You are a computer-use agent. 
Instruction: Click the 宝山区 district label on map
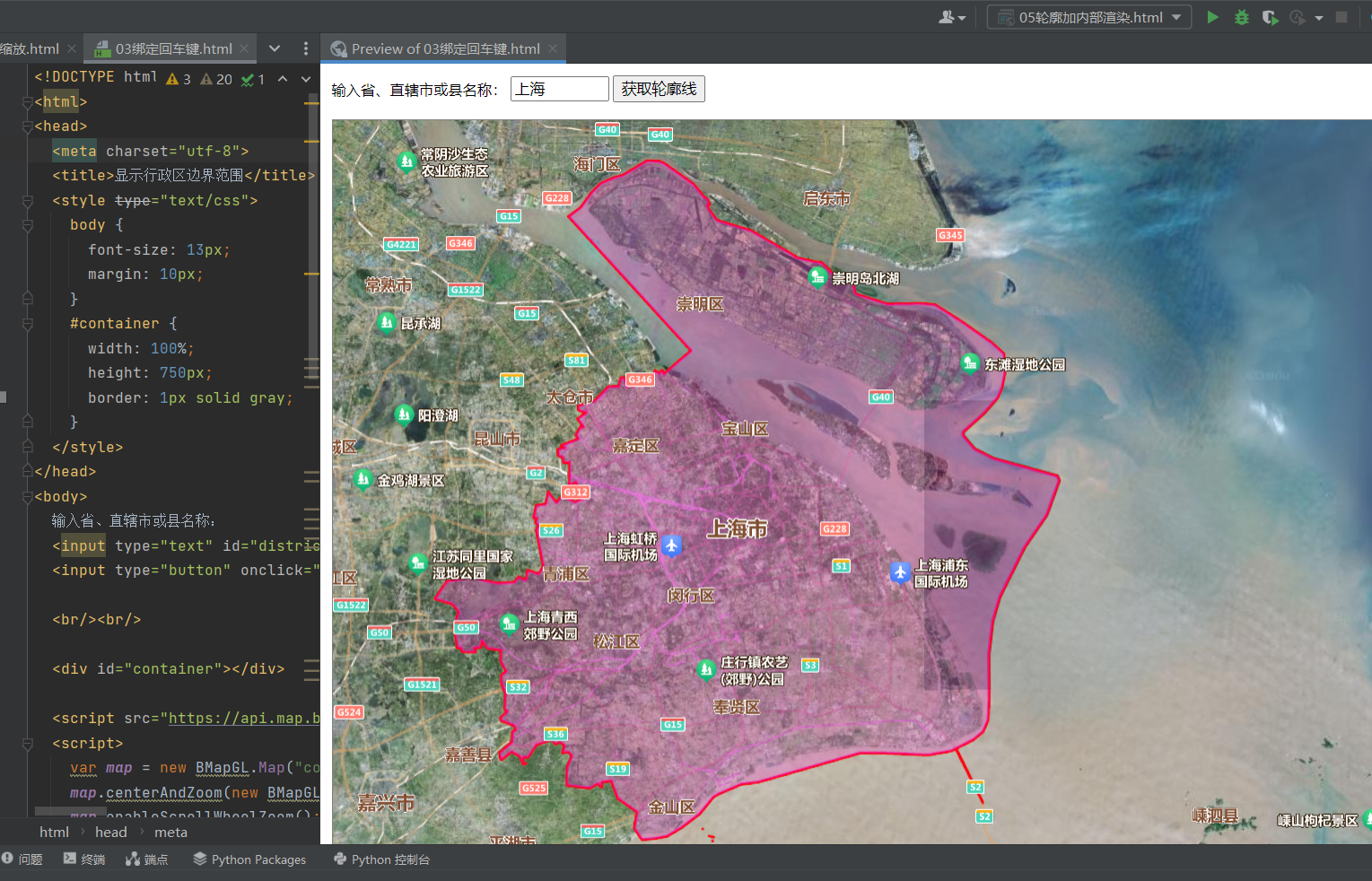click(x=745, y=429)
